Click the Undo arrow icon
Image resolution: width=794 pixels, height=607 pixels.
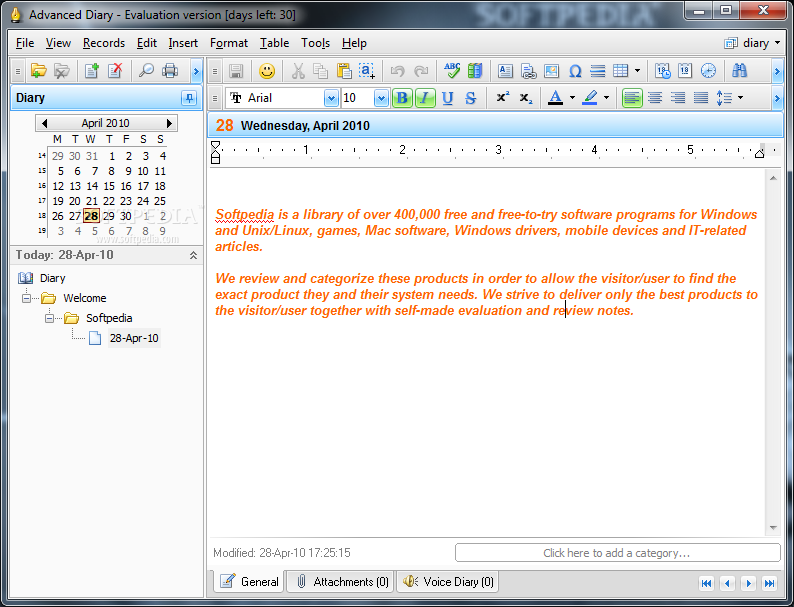(x=398, y=70)
